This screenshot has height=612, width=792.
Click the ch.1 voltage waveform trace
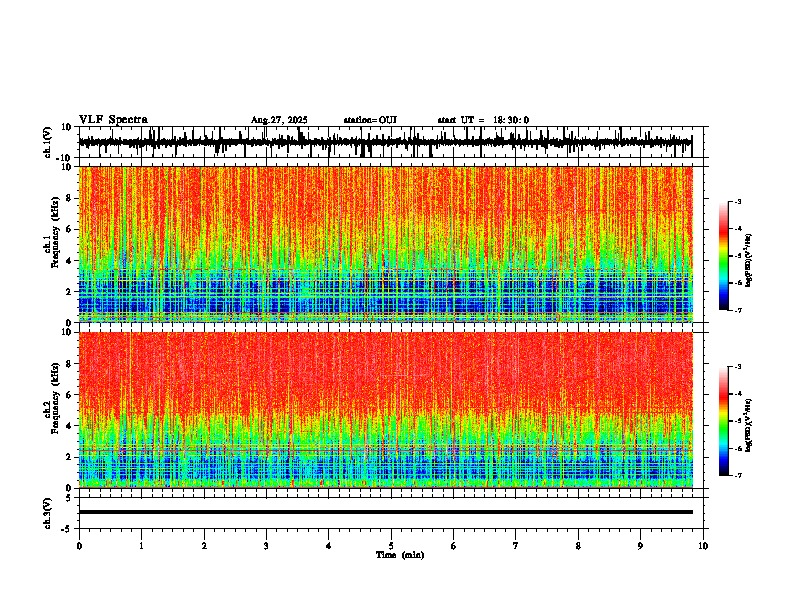pos(386,142)
